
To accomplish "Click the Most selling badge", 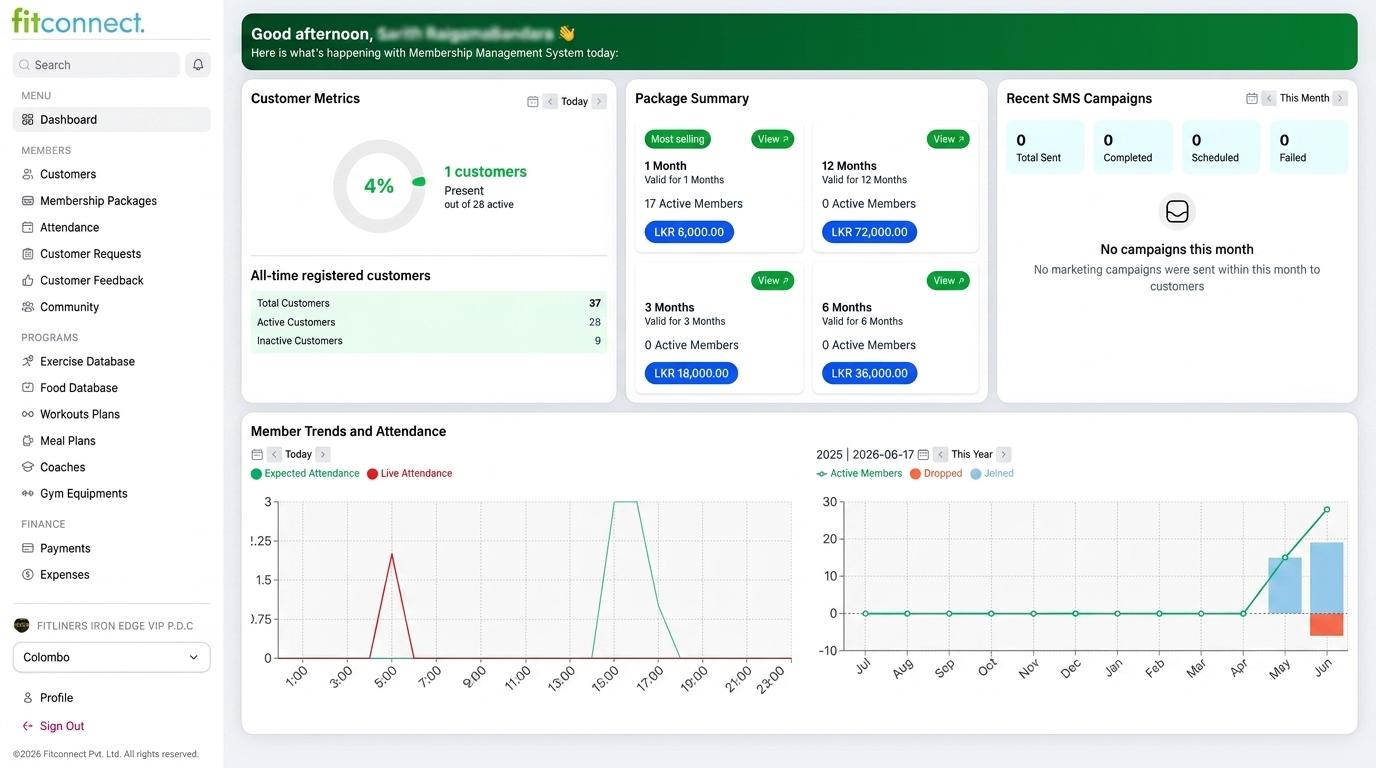I will point(678,139).
